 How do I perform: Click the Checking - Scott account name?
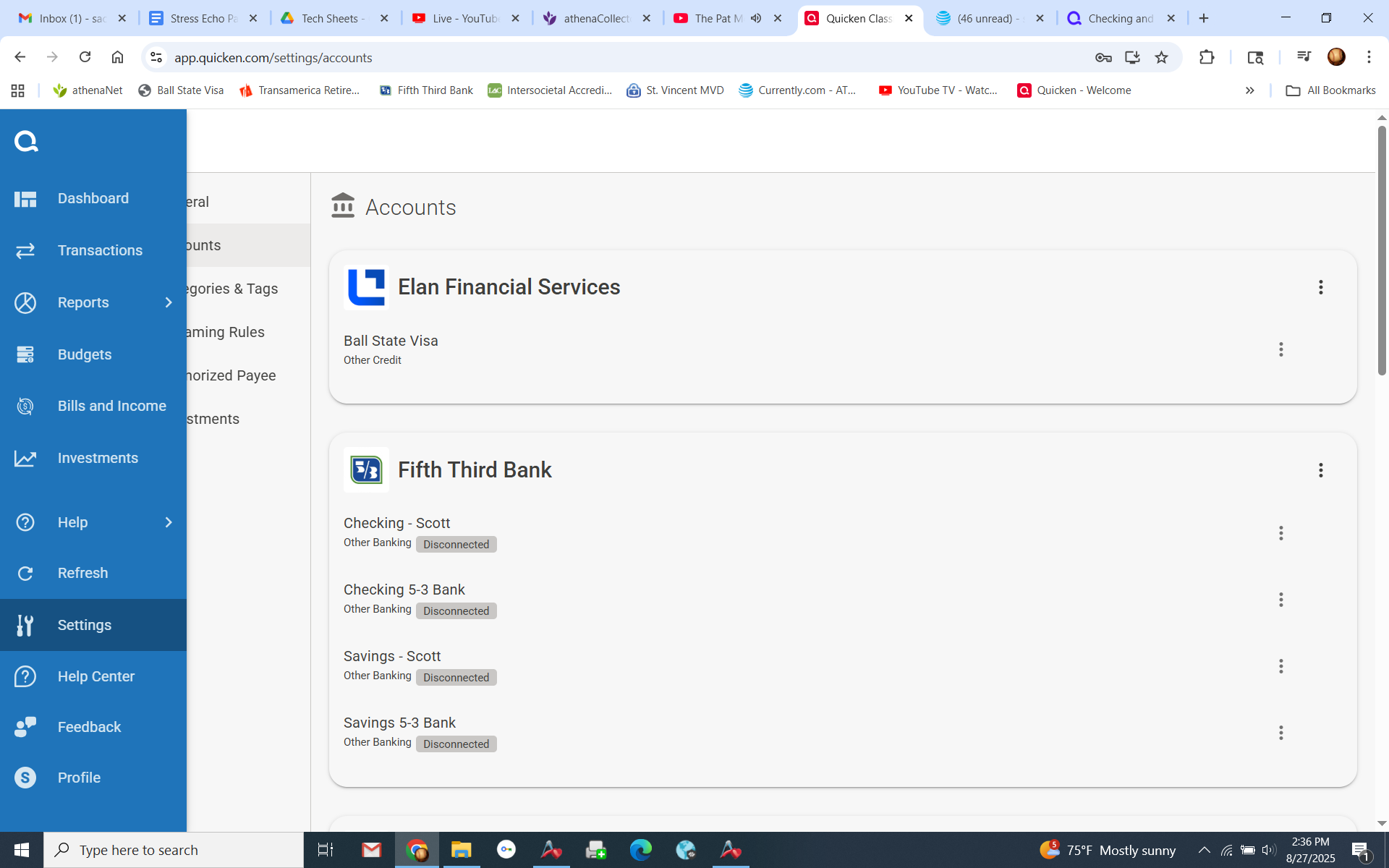coord(396,523)
